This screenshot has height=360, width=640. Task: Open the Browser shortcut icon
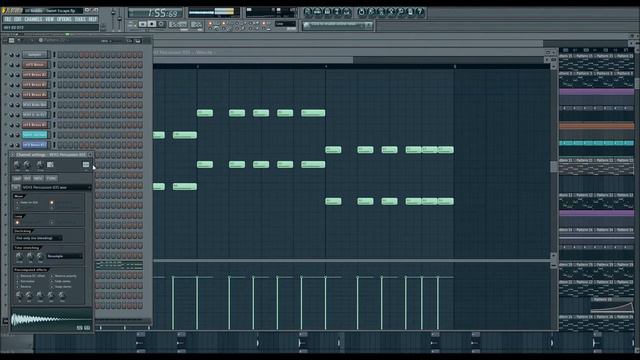[x=337, y=12]
